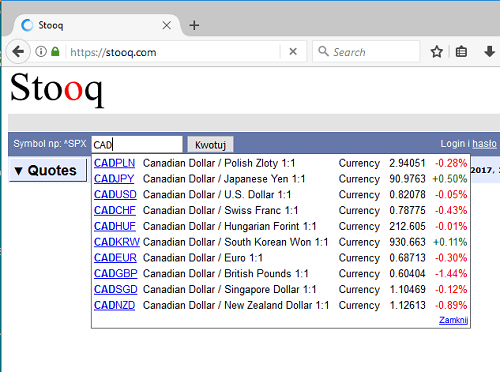This screenshot has width=500, height=372.
Task: Click the 1.12613 price value
Action: click(407, 305)
